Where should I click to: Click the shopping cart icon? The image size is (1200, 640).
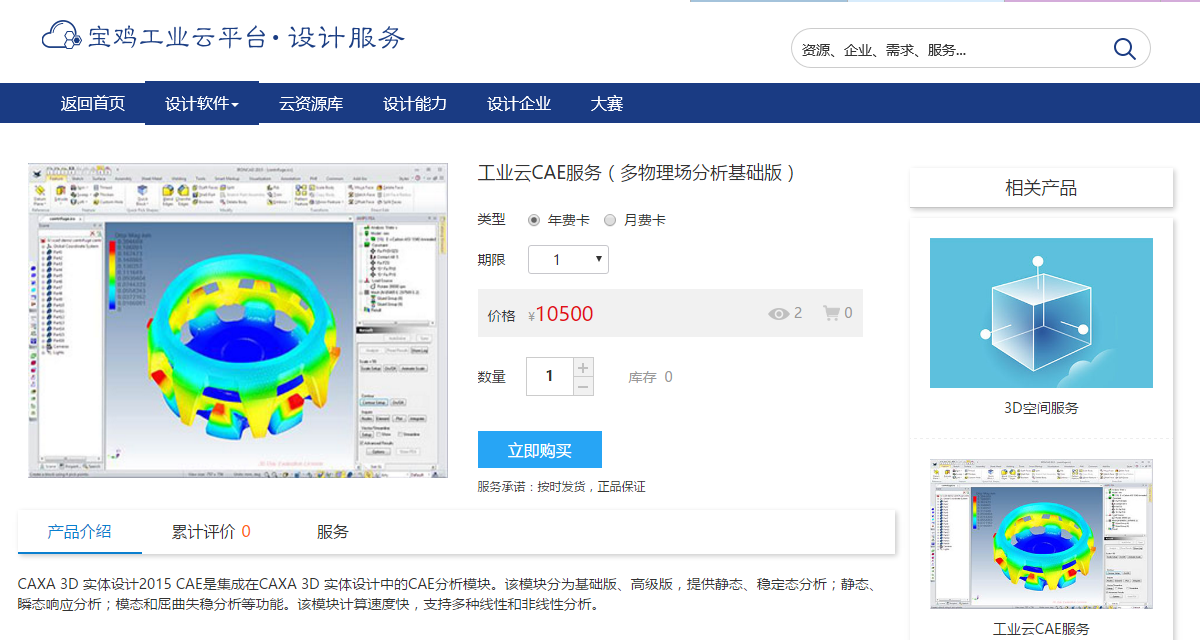coord(831,313)
